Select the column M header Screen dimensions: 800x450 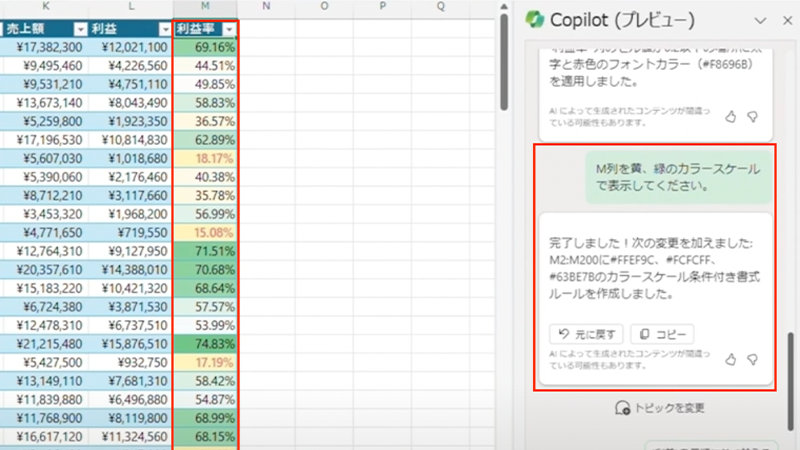coord(205,8)
